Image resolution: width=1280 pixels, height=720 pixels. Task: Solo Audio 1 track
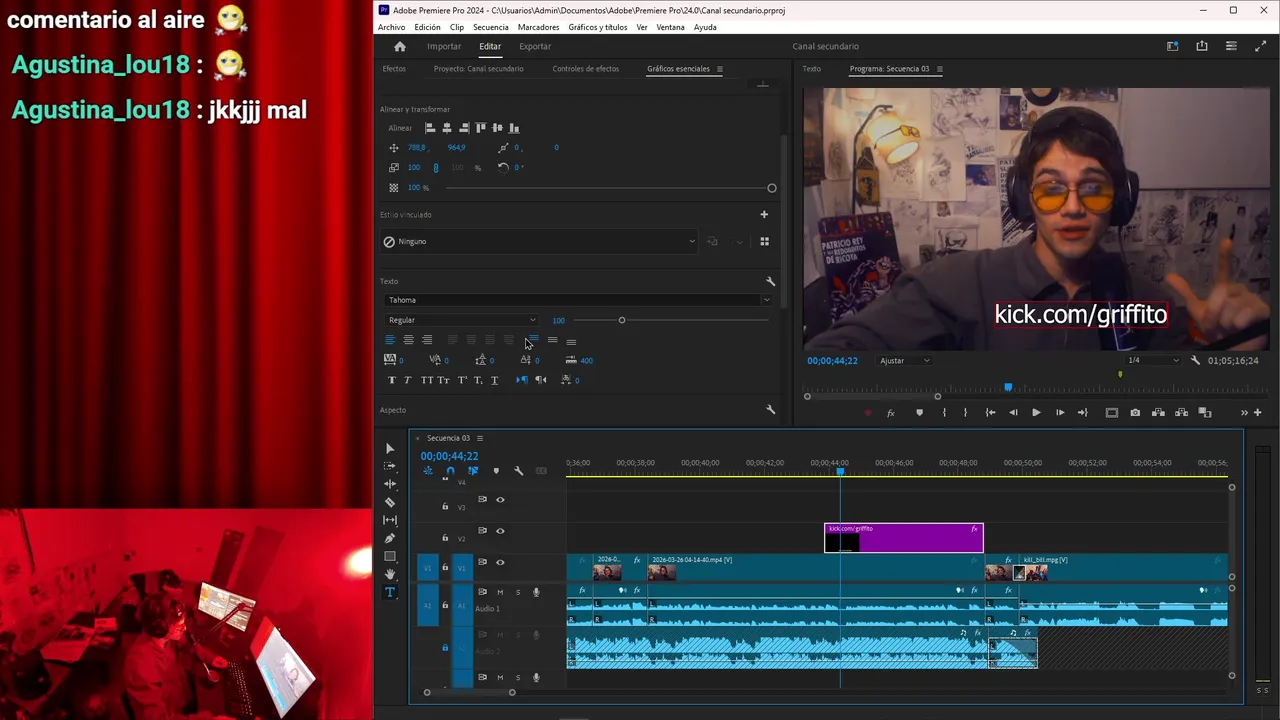pyautogui.click(x=517, y=592)
